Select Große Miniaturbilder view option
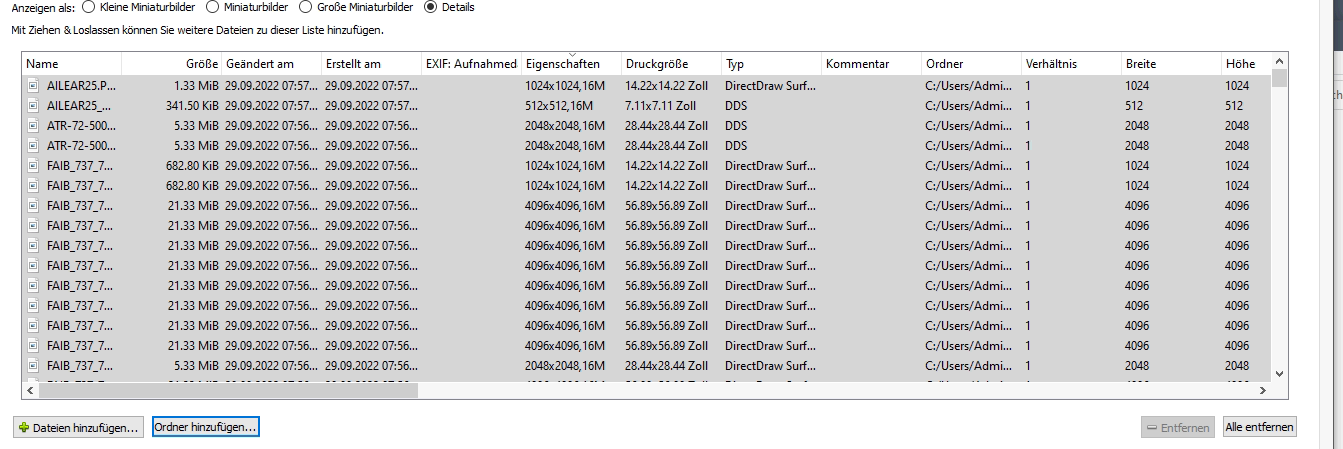This screenshot has width=1343, height=449. point(293,7)
